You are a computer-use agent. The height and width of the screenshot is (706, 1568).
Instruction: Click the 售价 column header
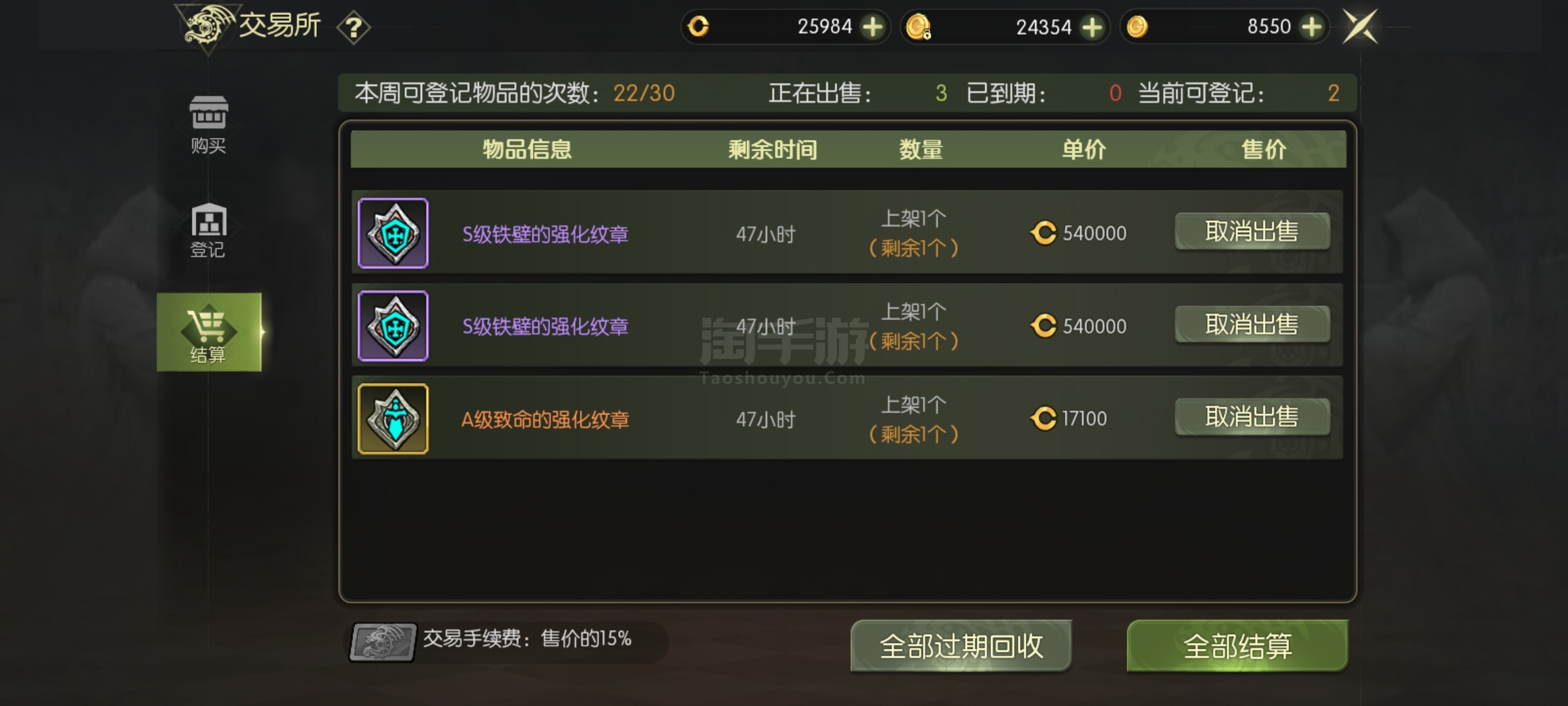1264,150
